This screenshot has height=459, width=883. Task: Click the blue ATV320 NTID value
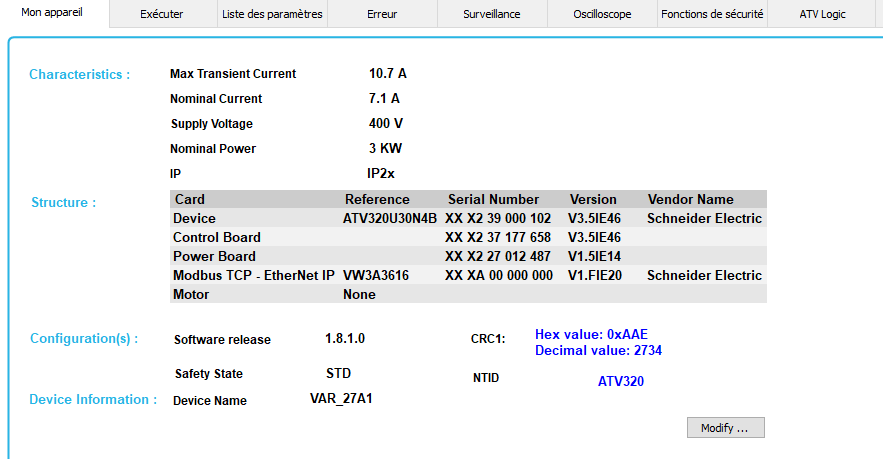click(622, 381)
